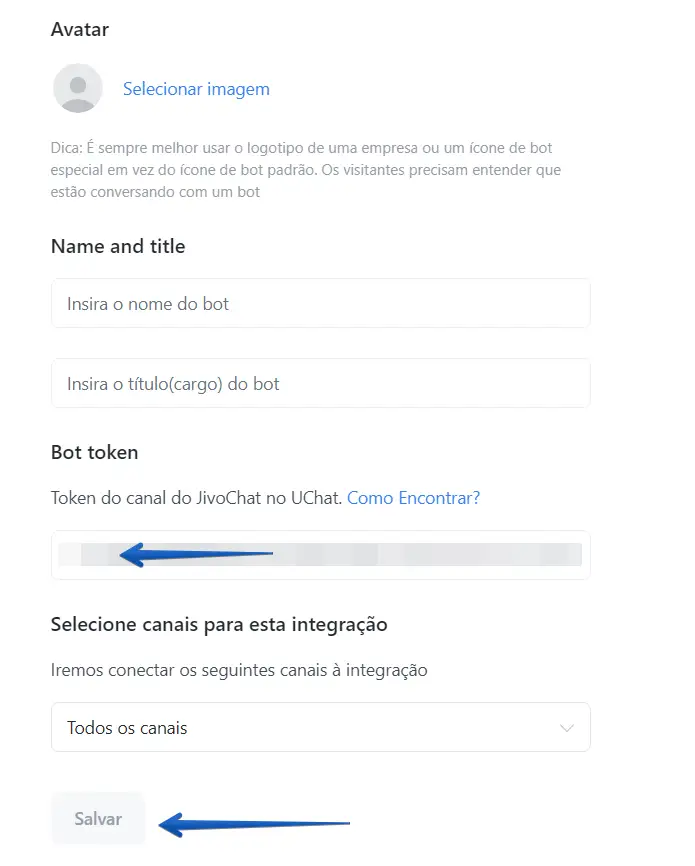695x866 pixels.
Task: Click the Avatar section heading
Action: click(x=80, y=29)
